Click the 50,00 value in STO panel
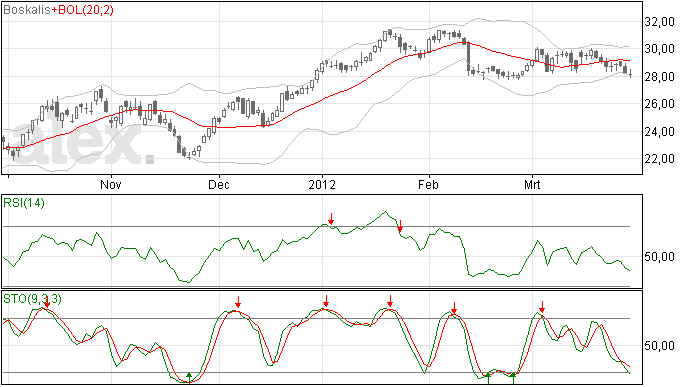The image size is (690, 387). tap(659, 346)
